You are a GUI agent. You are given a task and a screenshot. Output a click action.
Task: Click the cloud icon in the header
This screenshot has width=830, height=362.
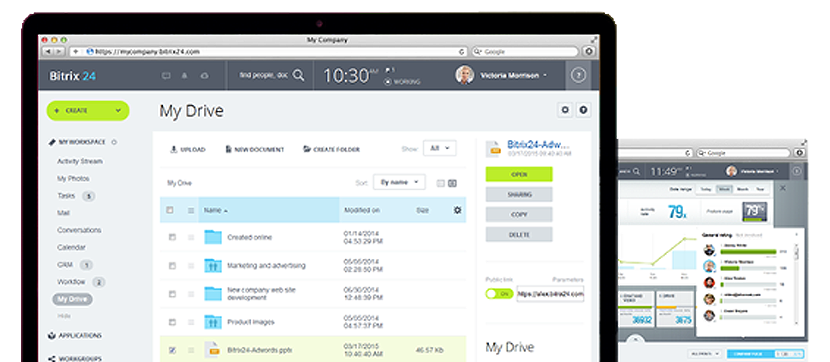pyautogui.click(x=204, y=76)
